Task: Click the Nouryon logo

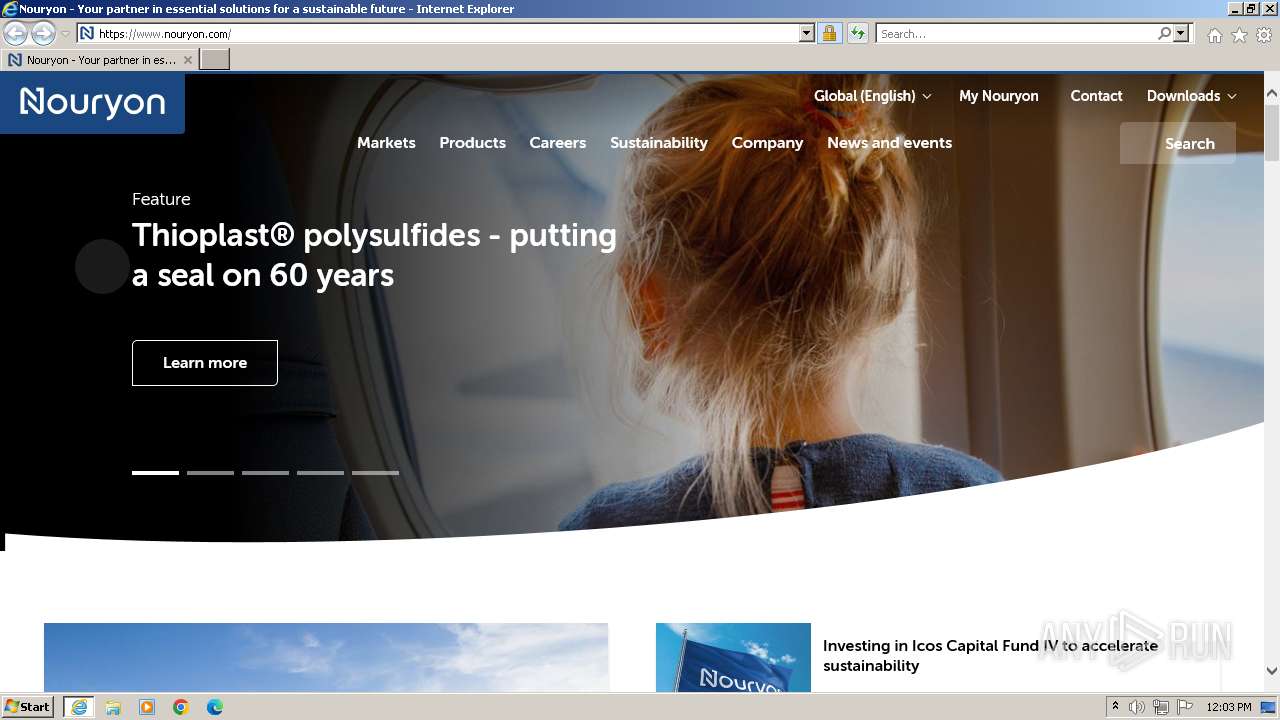Action: 92,102
